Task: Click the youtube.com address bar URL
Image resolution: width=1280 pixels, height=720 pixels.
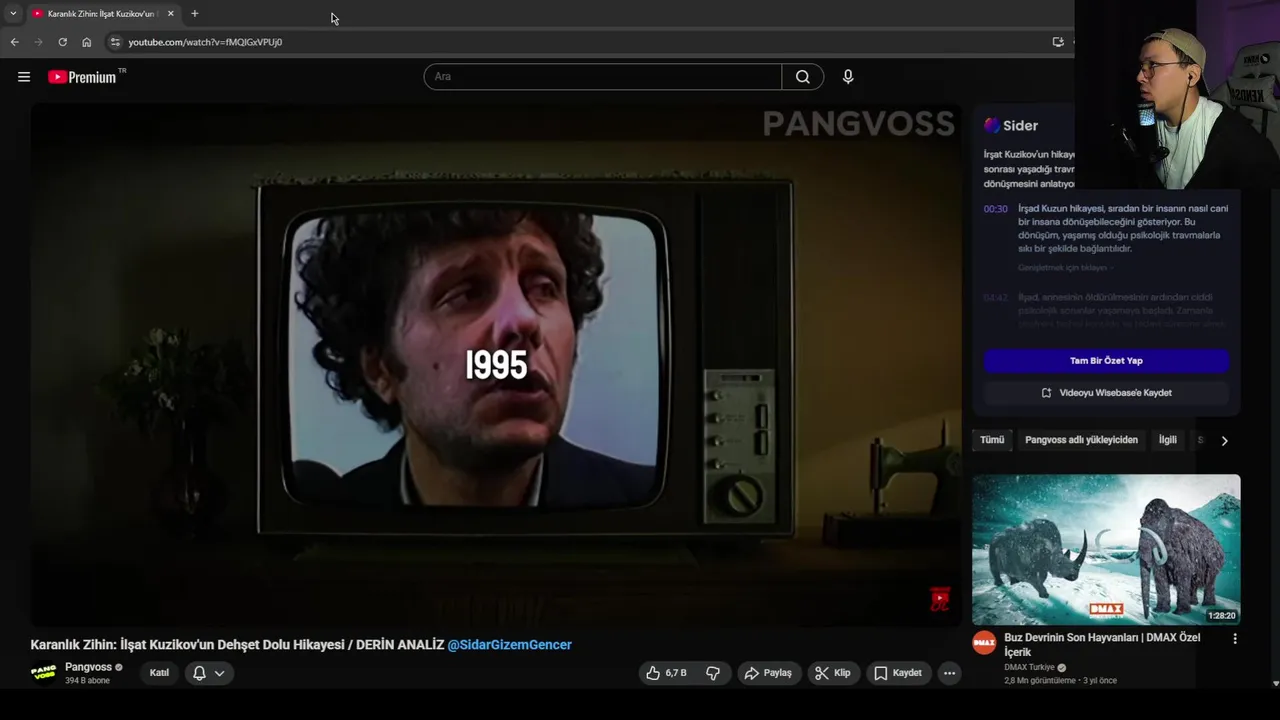Action: (x=205, y=42)
